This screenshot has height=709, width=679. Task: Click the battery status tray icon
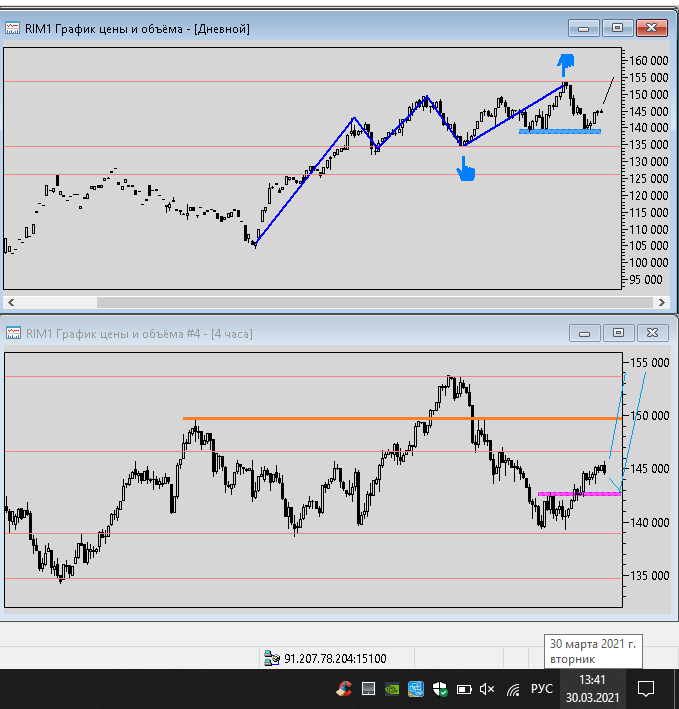click(x=464, y=690)
